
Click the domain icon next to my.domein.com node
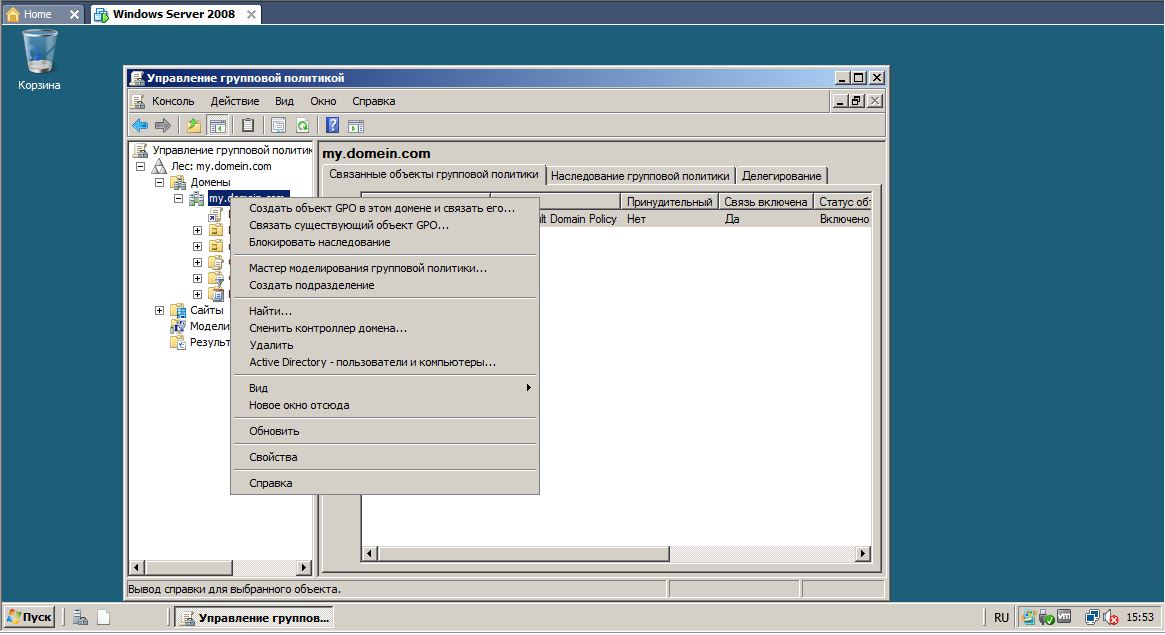coord(197,198)
